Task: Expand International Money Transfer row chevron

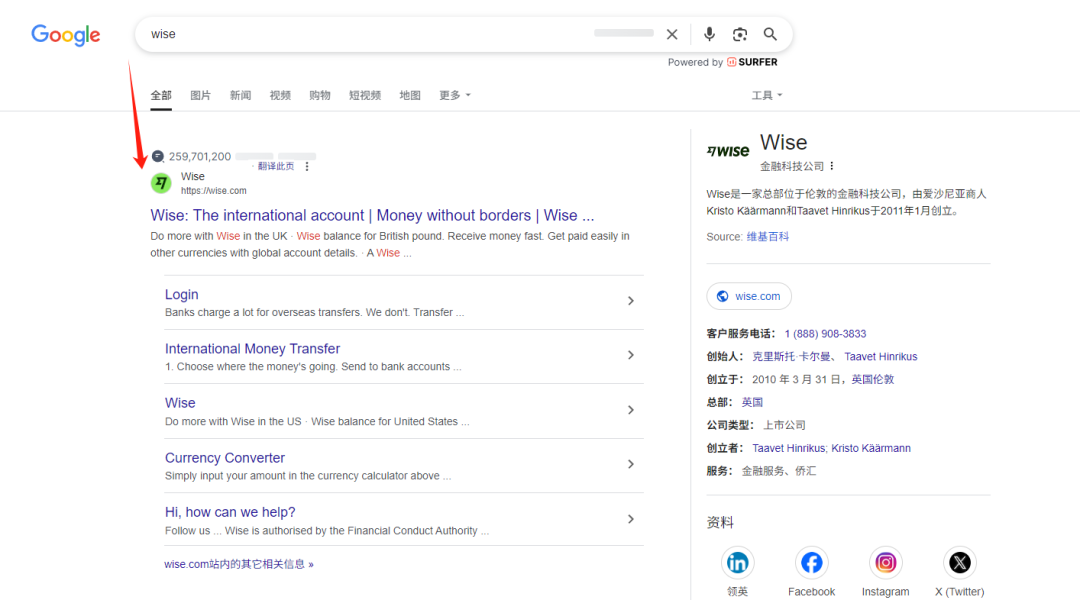Action: (x=630, y=355)
